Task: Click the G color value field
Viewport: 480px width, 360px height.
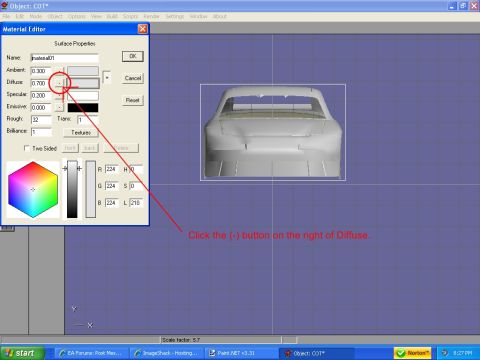Action: point(112,186)
